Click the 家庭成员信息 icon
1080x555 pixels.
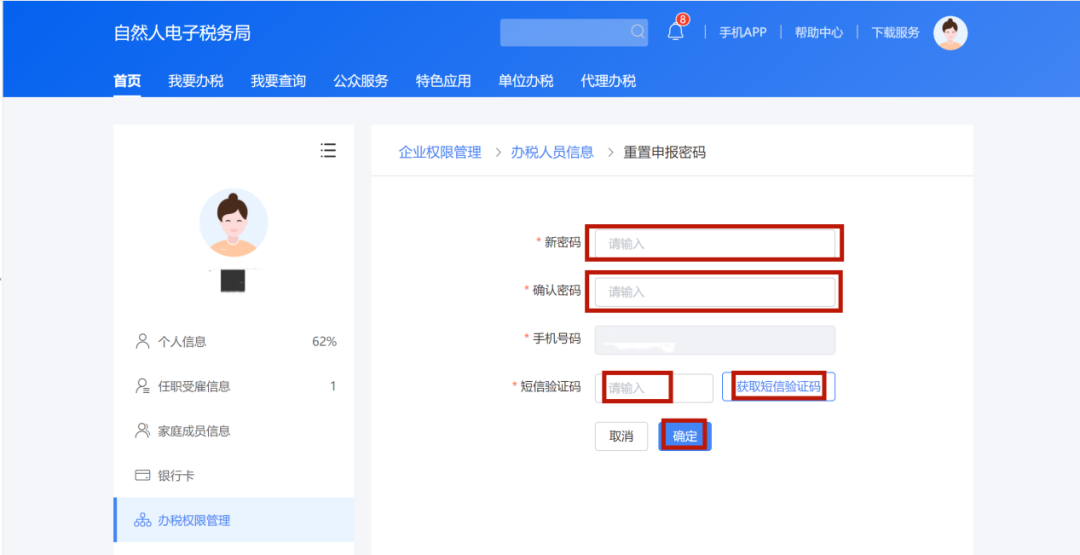pyautogui.click(x=143, y=431)
